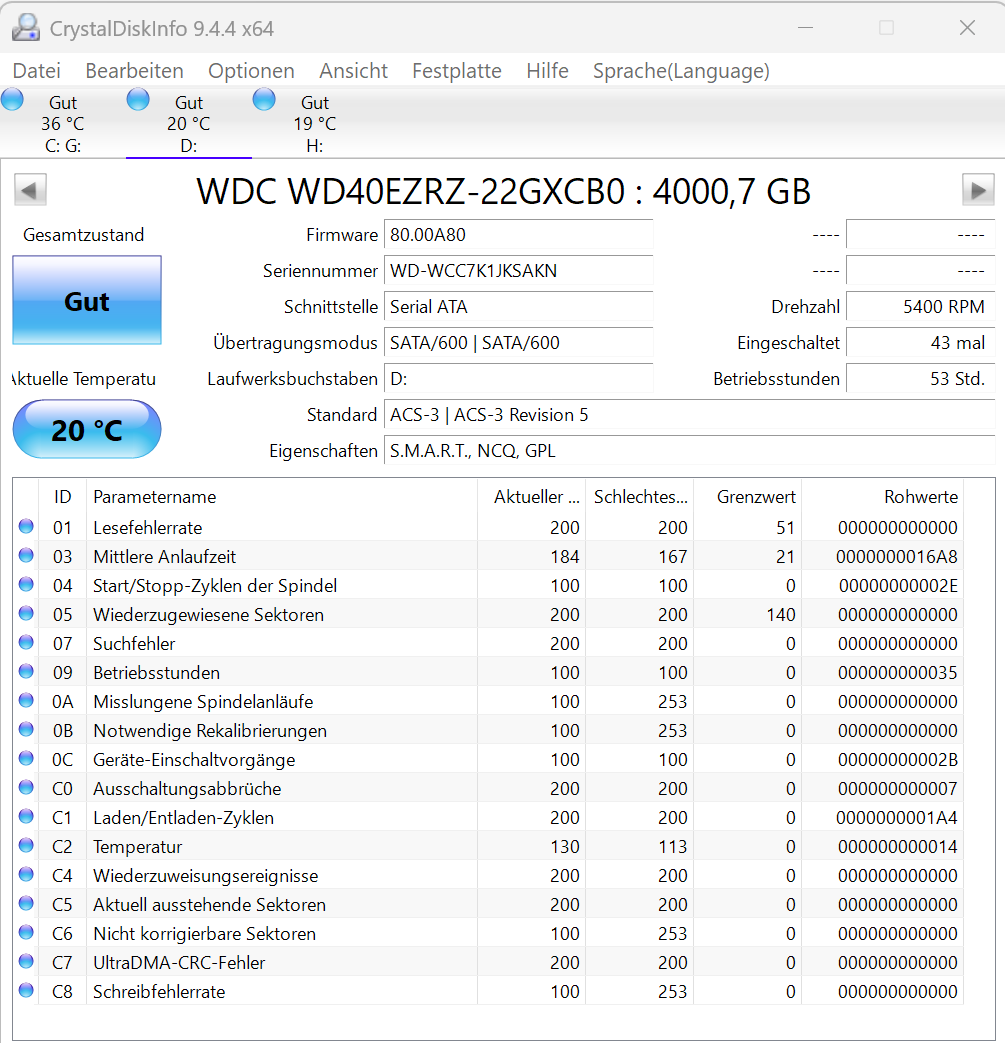Click the CrystalDiskInfo app icon in title bar
The height and width of the screenshot is (1043, 1005).
[x=26, y=28]
